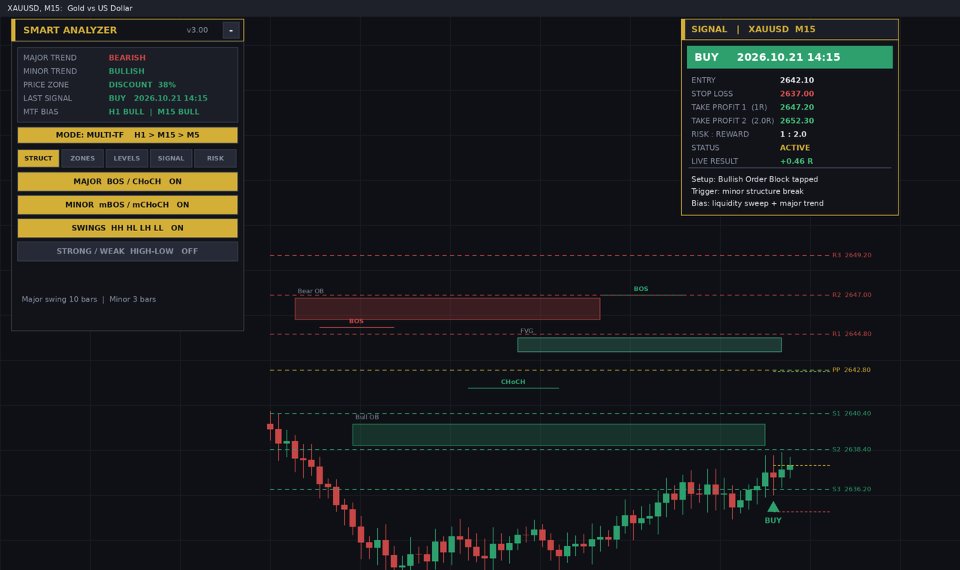Click the Bull OB green zone rectangle
Image resolution: width=960 pixels, height=570 pixels.
(558, 435)
